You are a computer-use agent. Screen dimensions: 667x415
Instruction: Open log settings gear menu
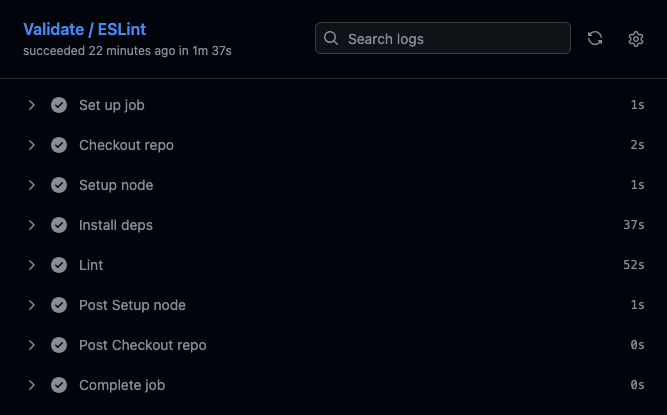point(636,39)
